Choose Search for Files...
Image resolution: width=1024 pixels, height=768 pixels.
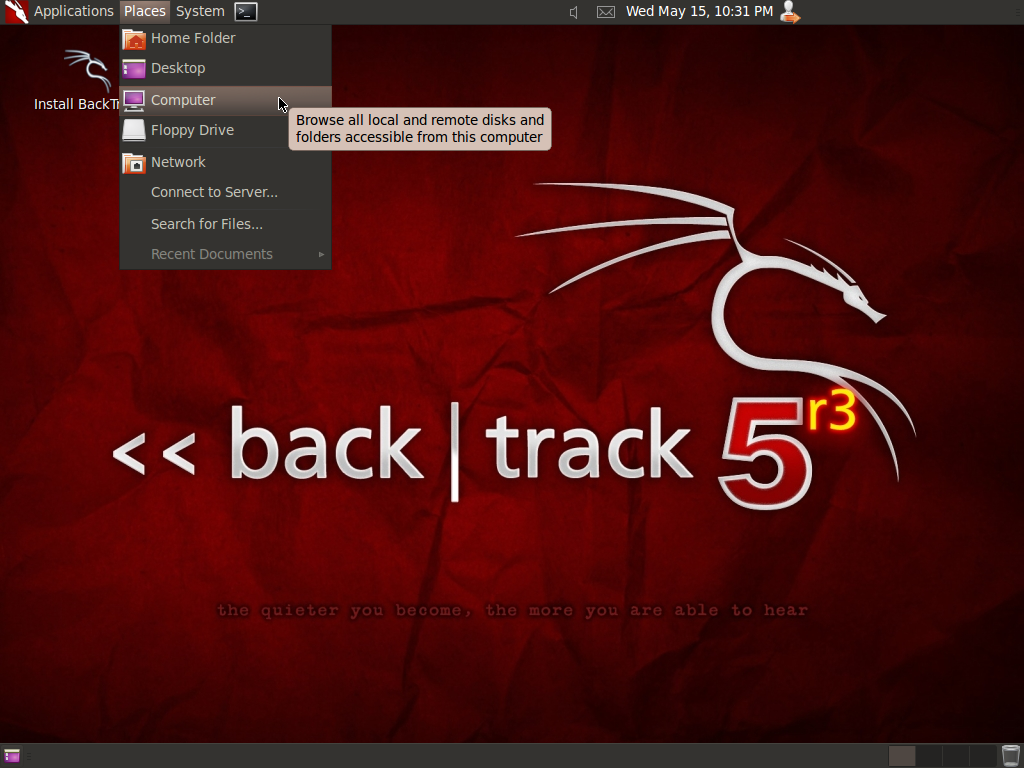[225, 224]
